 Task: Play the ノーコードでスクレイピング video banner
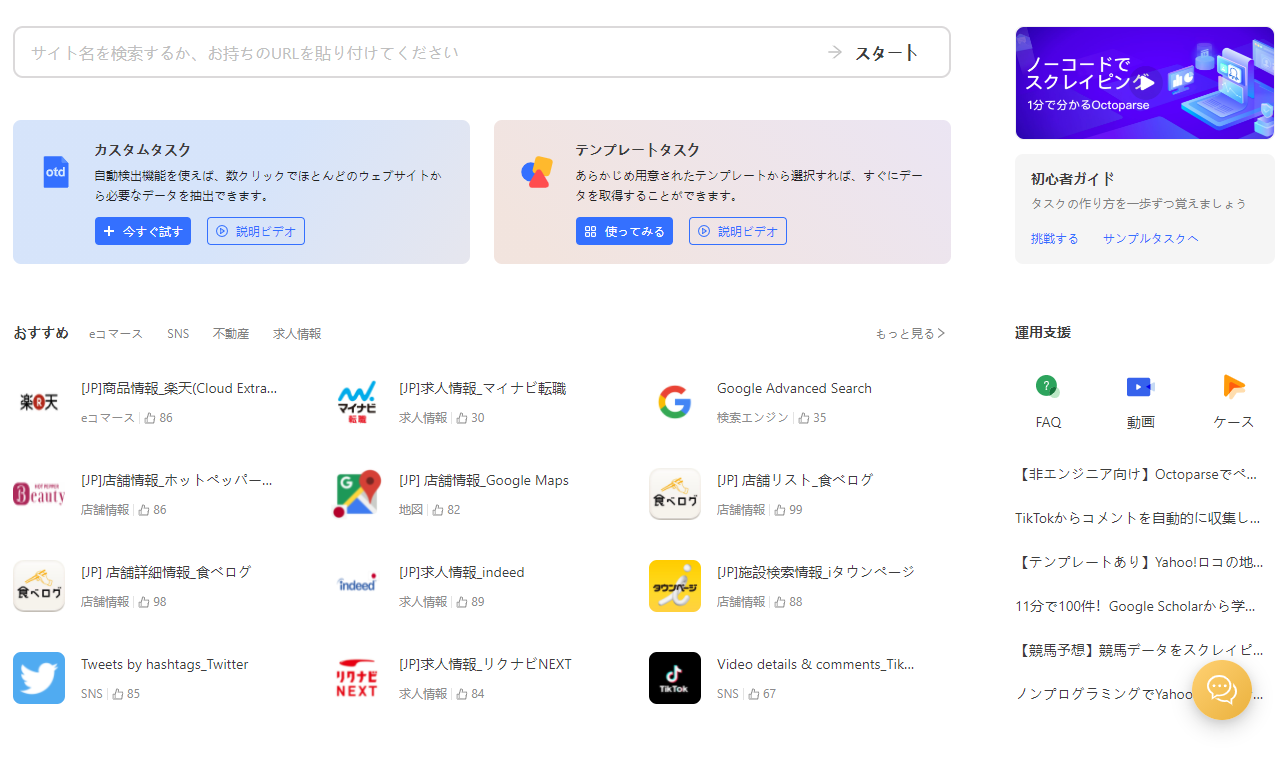pyautogui.click(x=1145, y=83)
